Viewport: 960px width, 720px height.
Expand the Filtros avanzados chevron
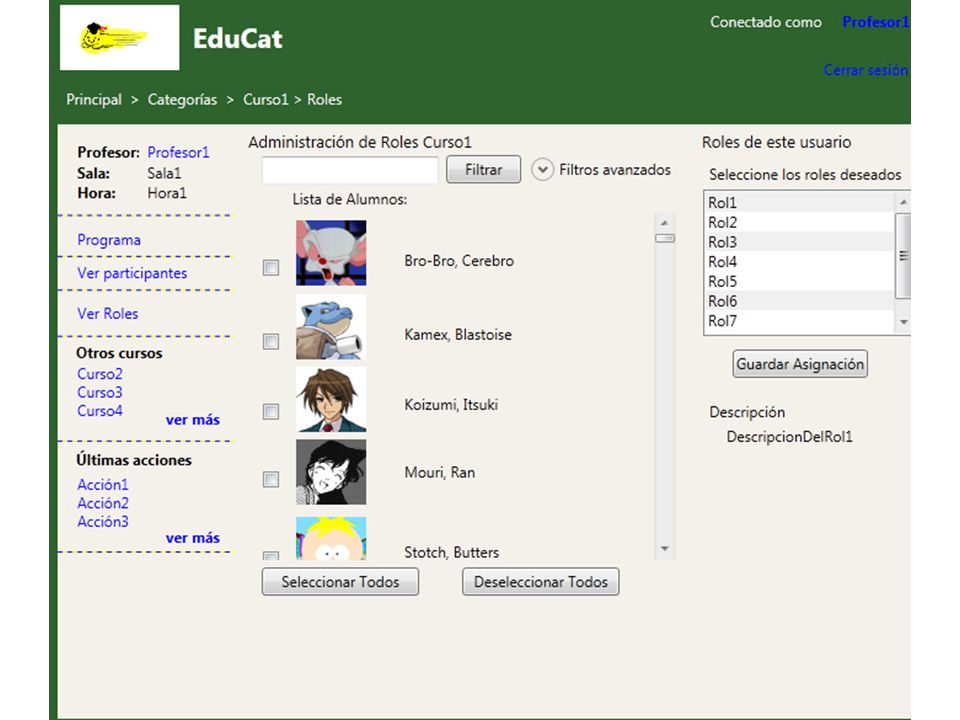[x=542, y=170]
